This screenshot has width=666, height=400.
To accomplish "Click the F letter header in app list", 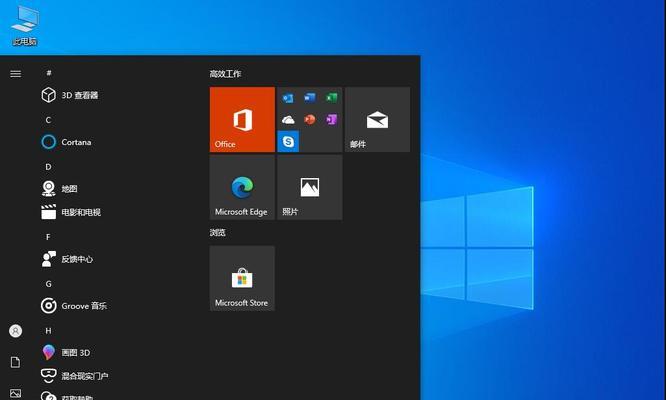I will (x=48, y=237).
